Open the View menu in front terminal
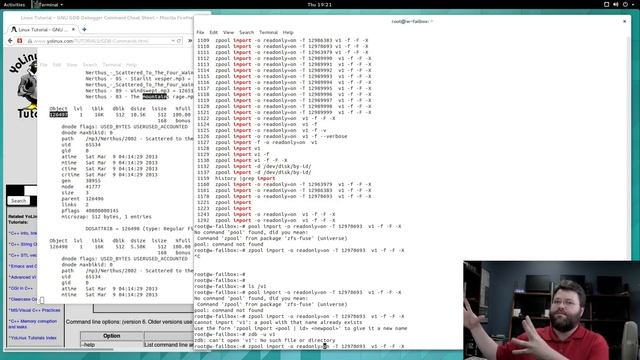Screen dimensions: 640x360 (x=228, y=32)
